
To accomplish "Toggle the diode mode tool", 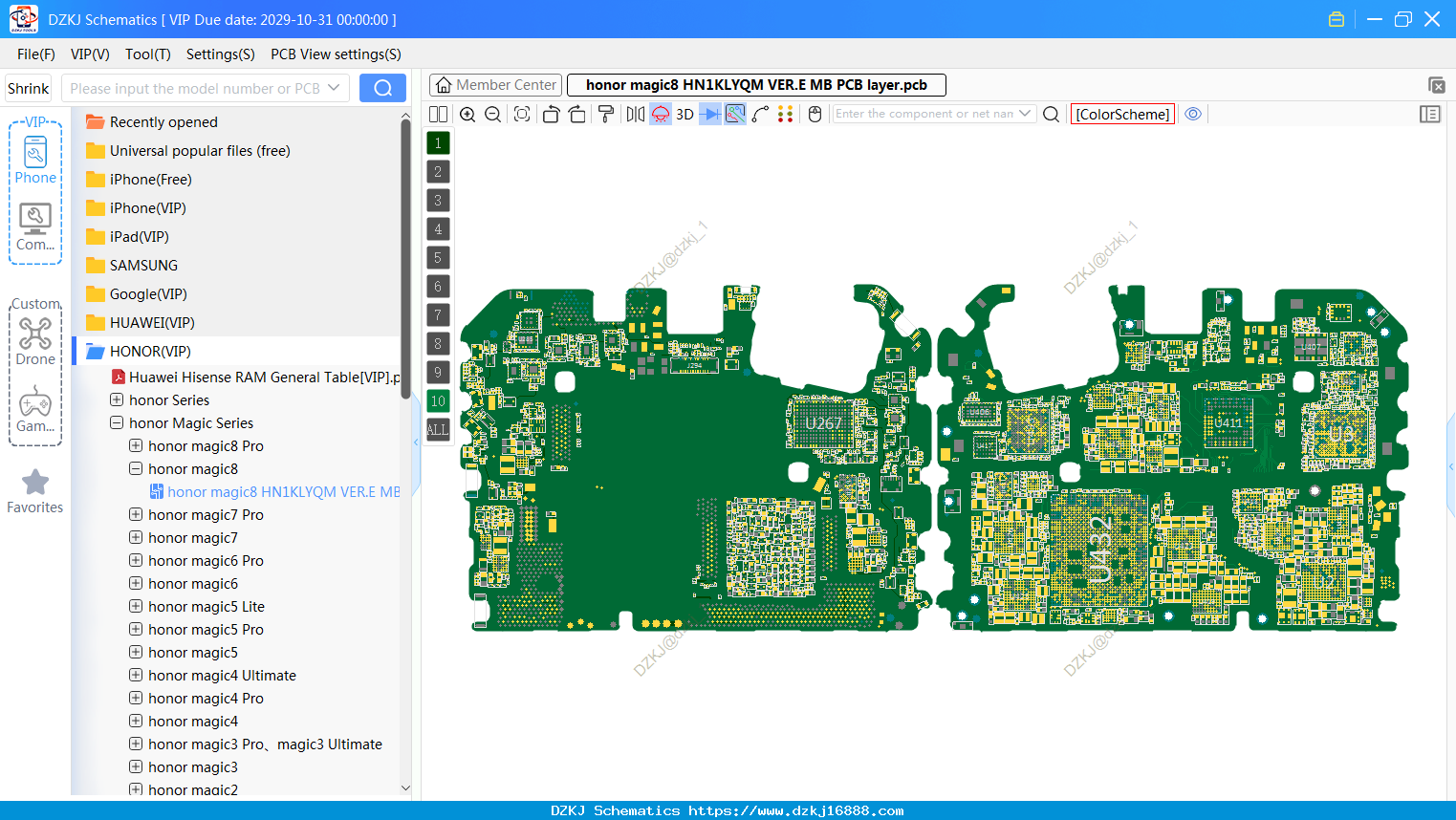I will point(710,114).
